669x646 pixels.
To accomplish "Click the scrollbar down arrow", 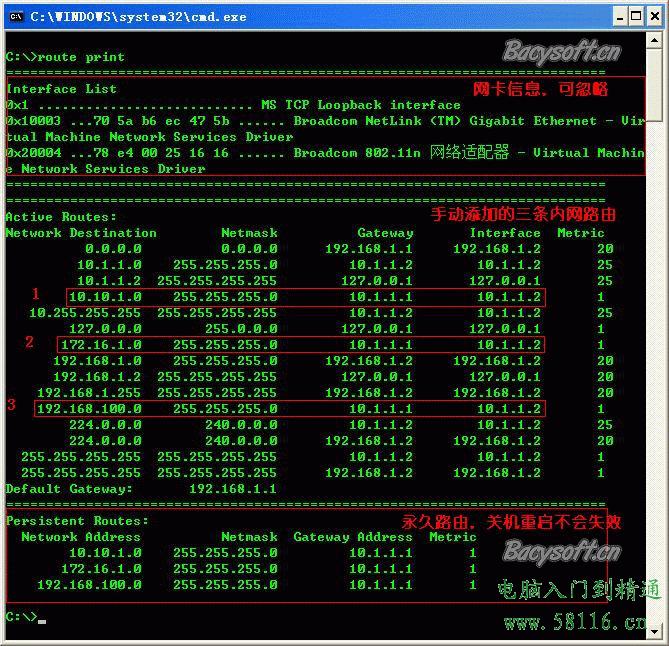I will (654, 629).
